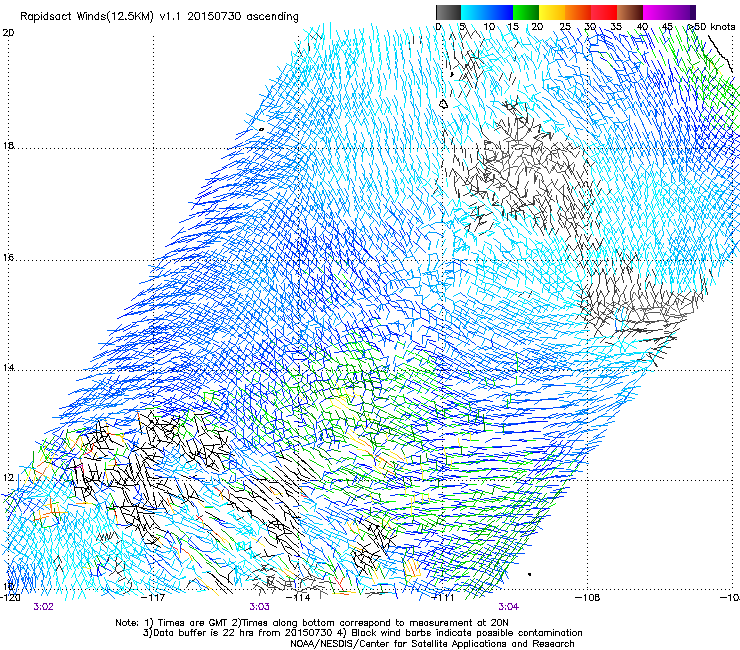
Task: Pick the brown 35–40 knots legend swatch
Action: [x=630, y=12]
